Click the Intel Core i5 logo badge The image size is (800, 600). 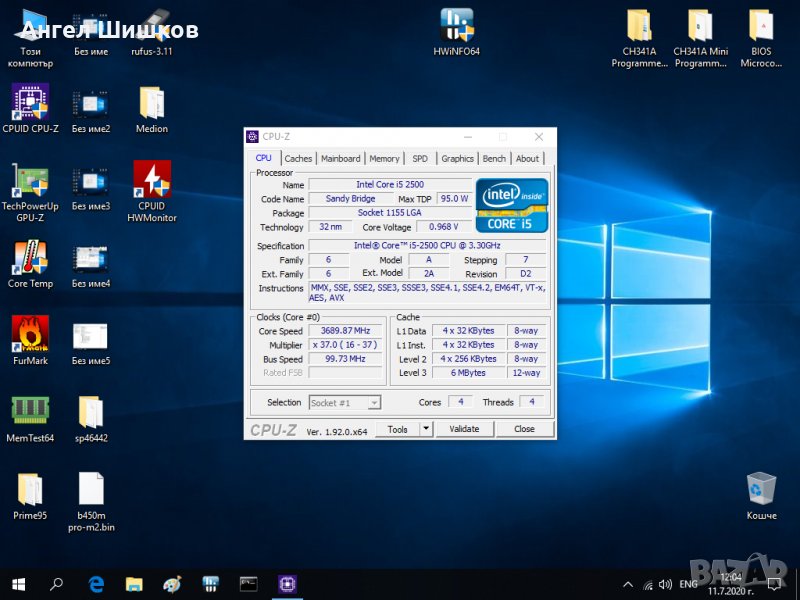click(511, 205)
